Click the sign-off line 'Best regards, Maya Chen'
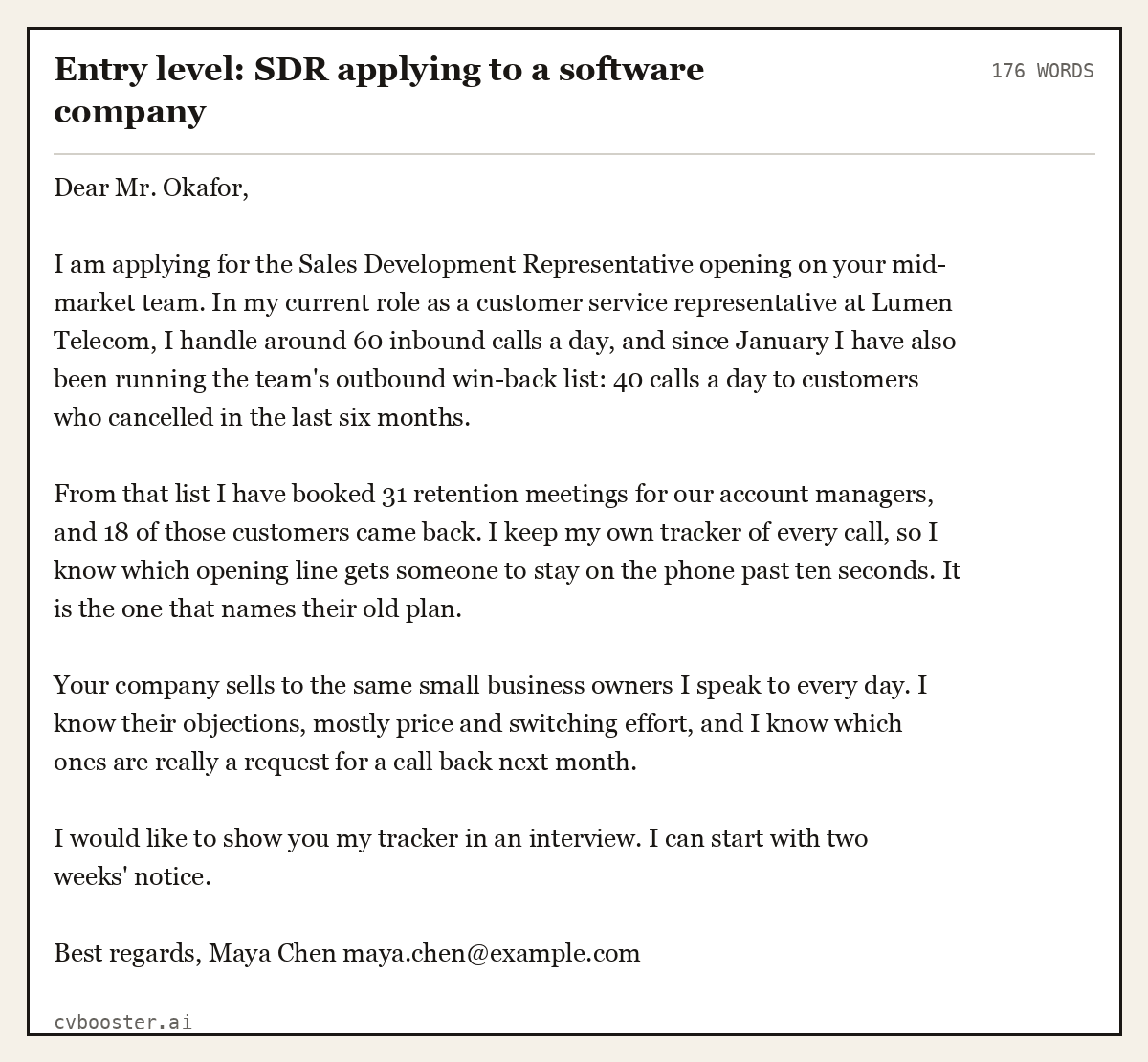 coord(346,953)
